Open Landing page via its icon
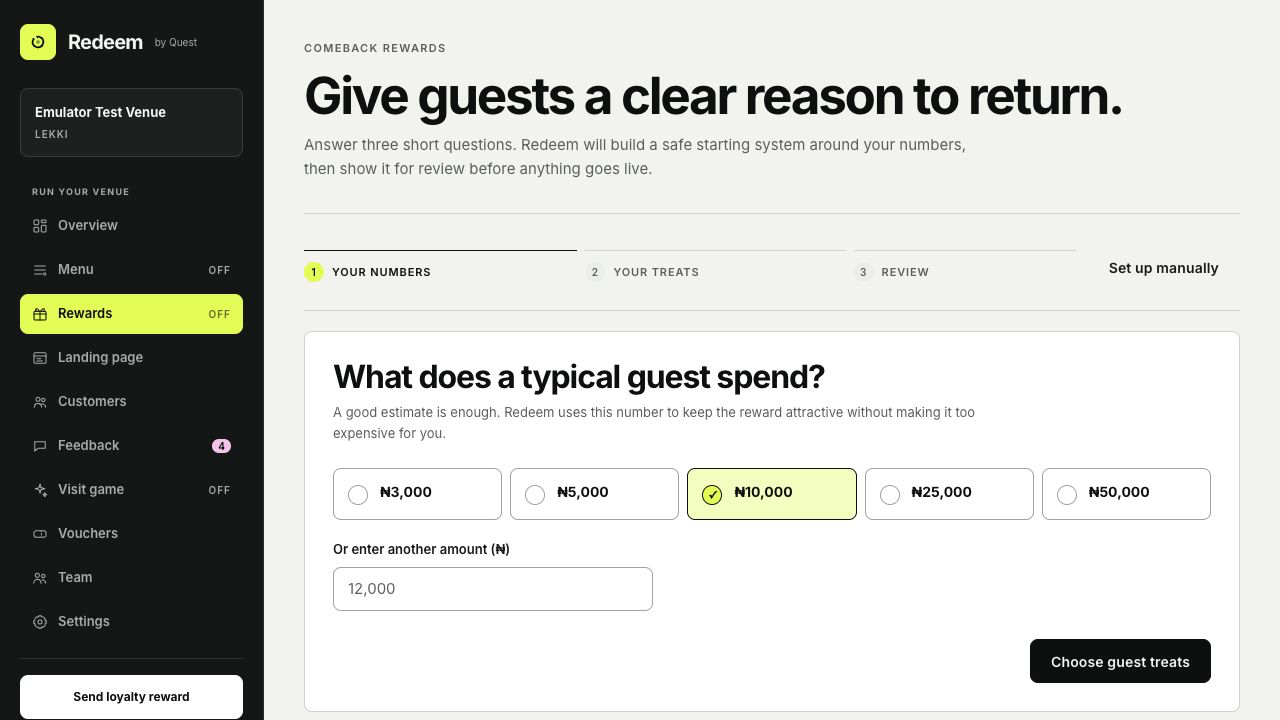Image resolution: width=1280 pixels, height=720 pixels. tap(40, 358)
